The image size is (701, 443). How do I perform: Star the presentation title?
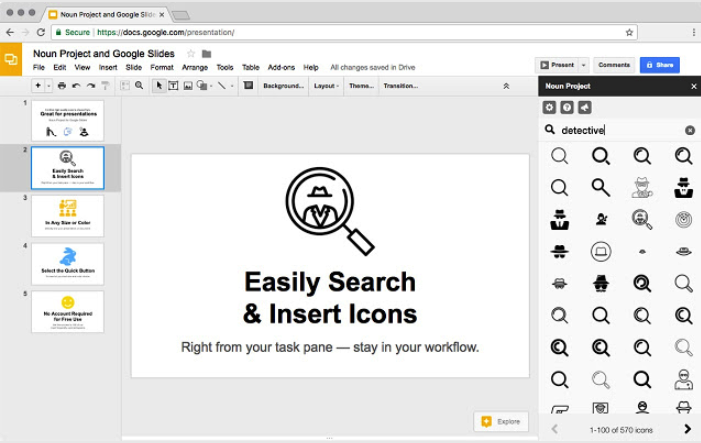click(x=191, y=54)
